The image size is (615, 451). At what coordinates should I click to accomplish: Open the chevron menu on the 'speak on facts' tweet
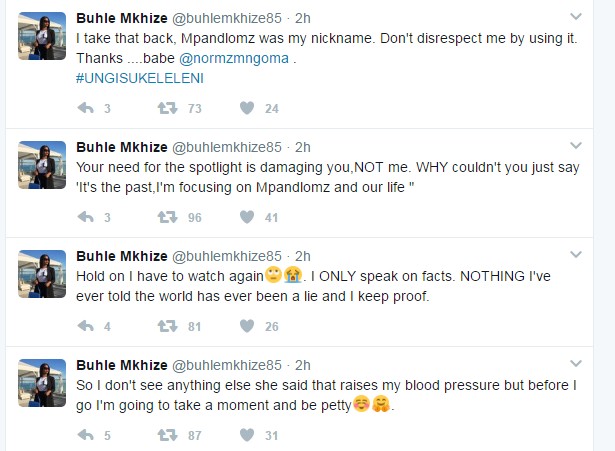pos(576,255)
